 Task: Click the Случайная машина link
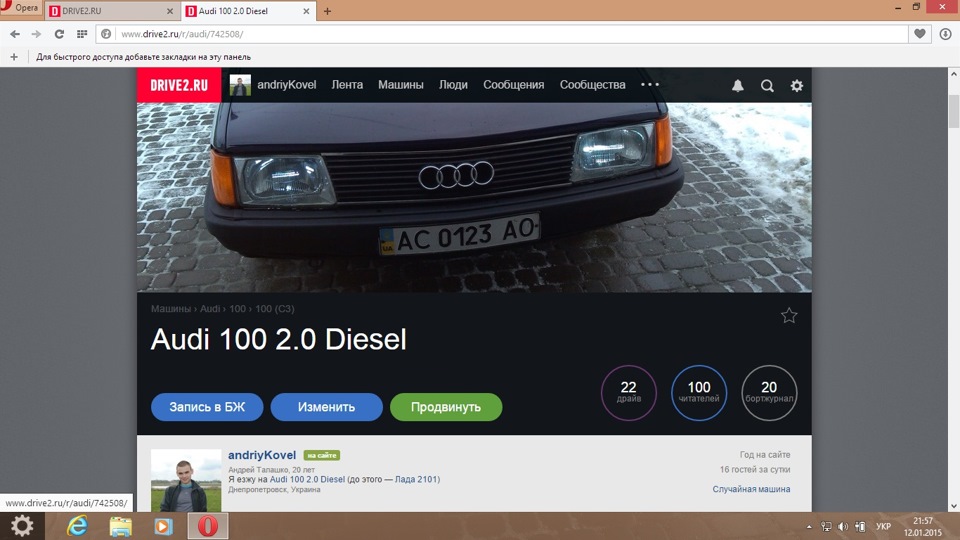pos(751,489)
